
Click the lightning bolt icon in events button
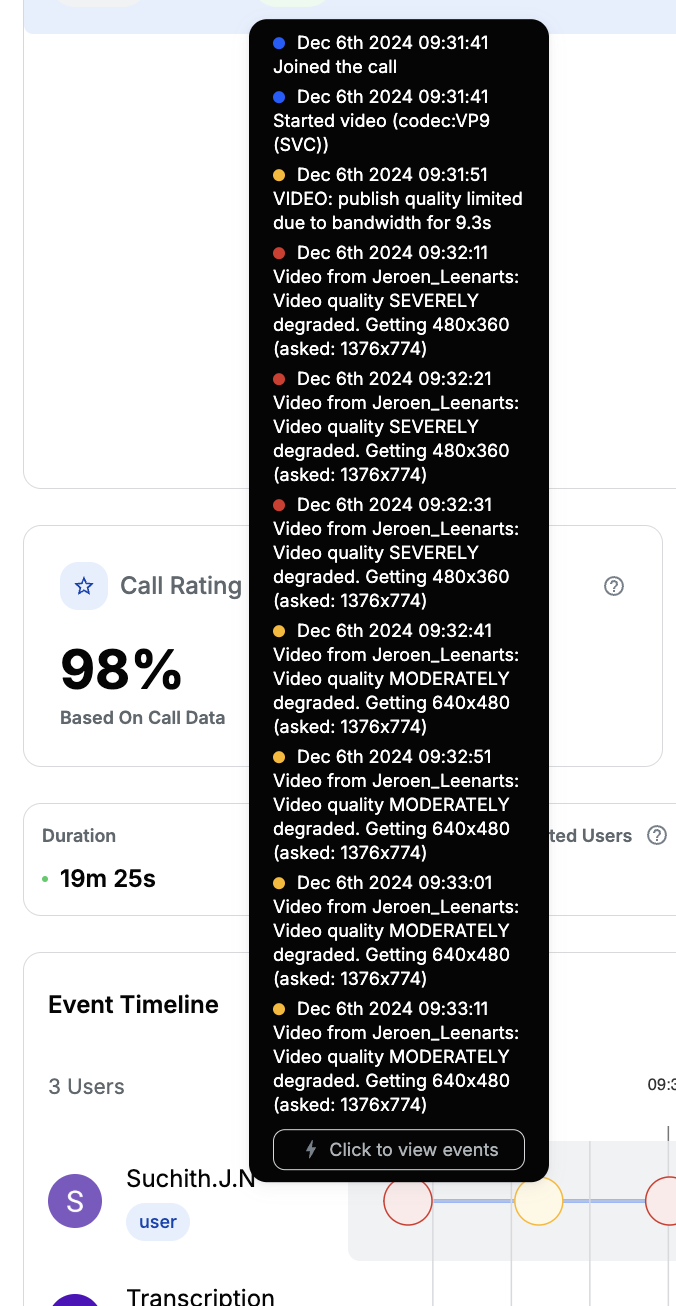311,1150
